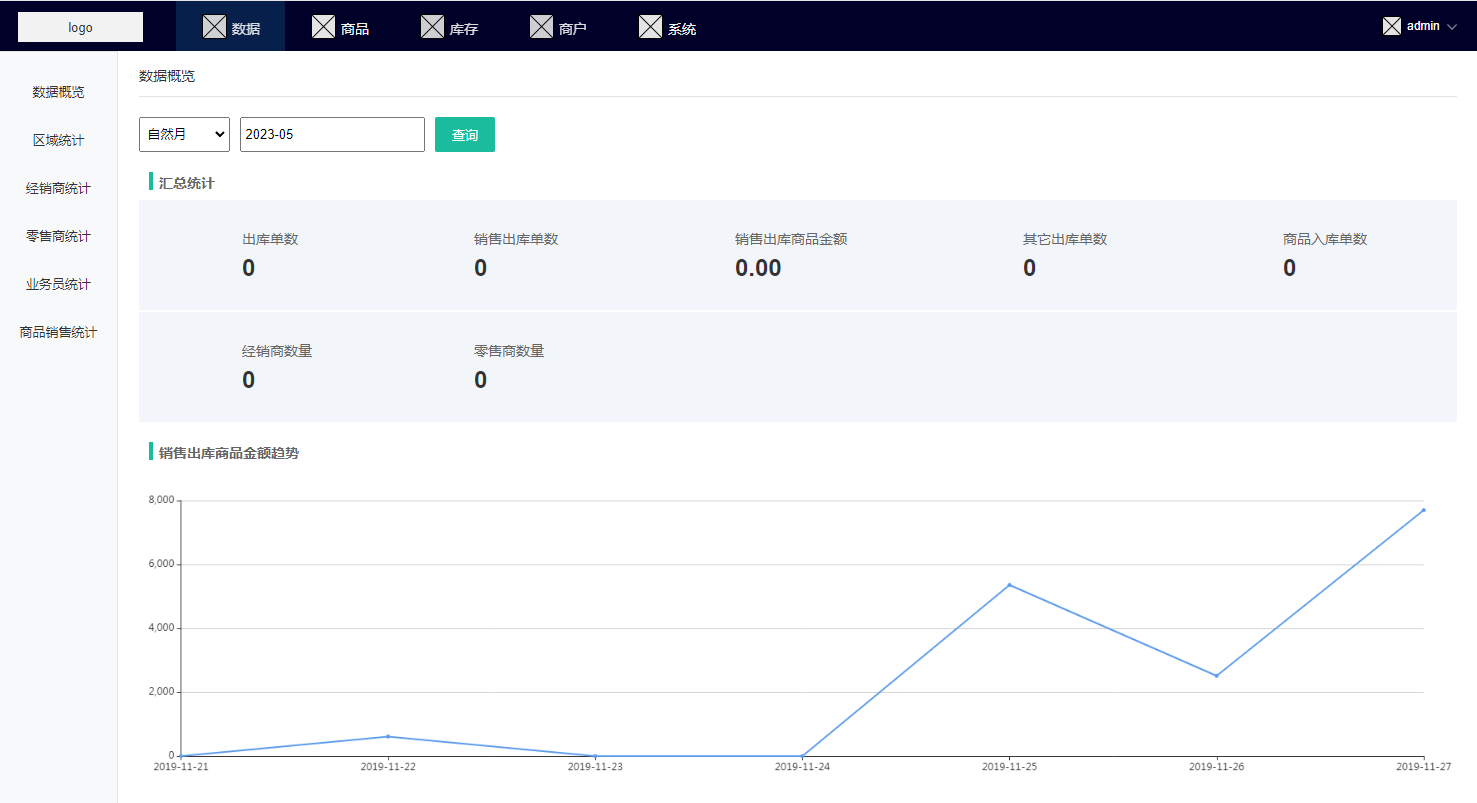
Task: Click the icon beside 系统 in top navigation
Action: [x=650, y=27]
